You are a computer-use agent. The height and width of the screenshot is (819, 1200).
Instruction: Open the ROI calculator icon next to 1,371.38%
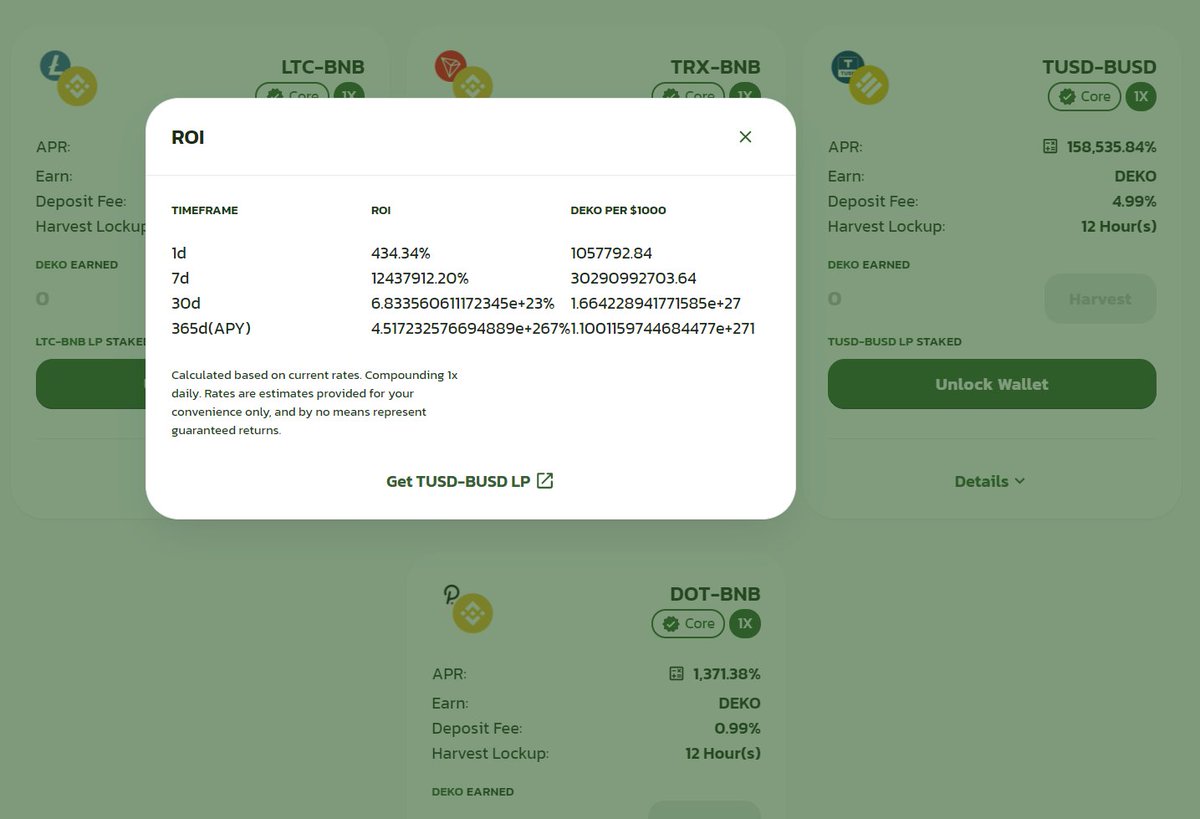click(676, 674)
